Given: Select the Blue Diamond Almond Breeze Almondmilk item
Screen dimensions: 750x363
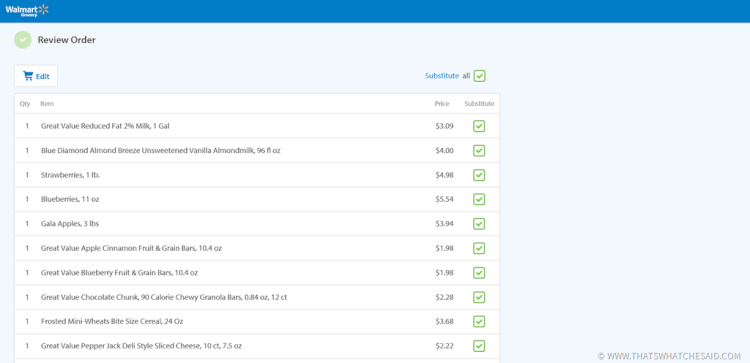Looking at the screenshot, I should coord(161,151).
